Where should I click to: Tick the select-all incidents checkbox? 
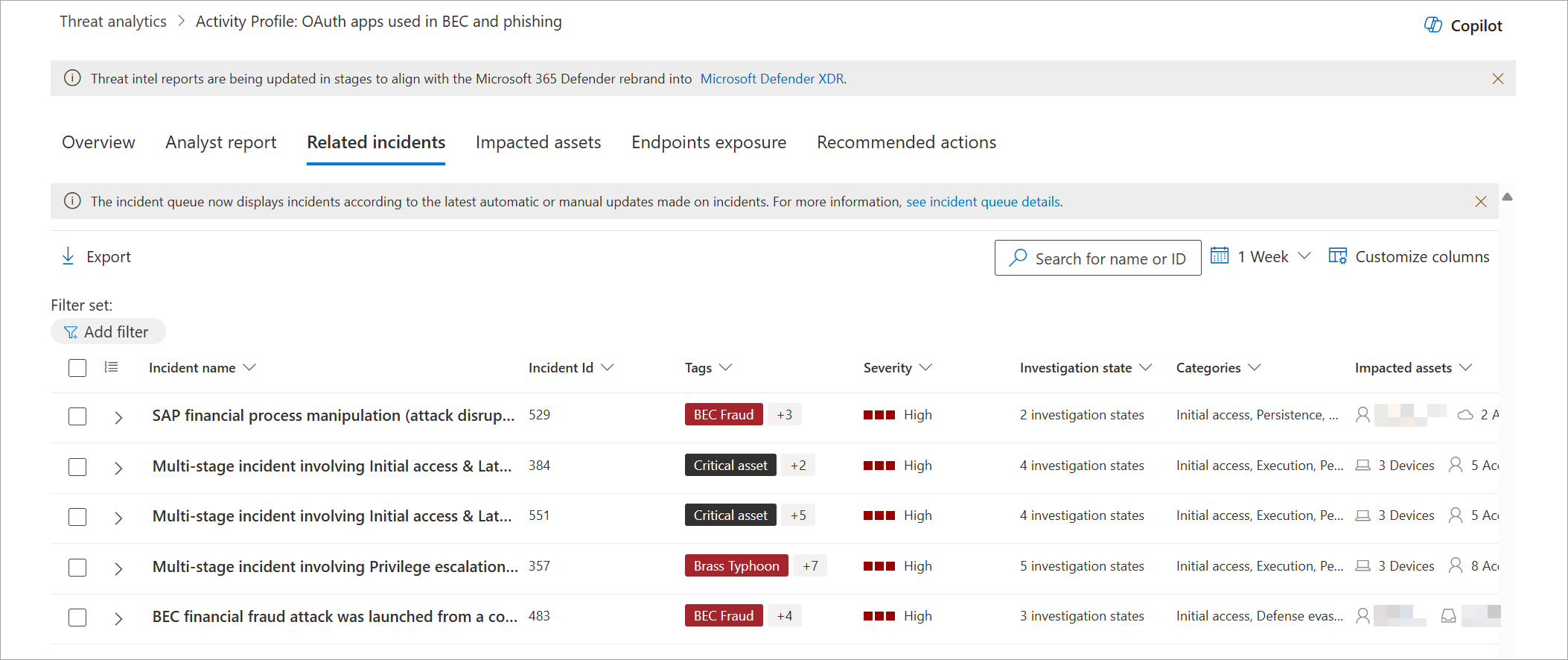pyautogui.click(x=77, y=368)
